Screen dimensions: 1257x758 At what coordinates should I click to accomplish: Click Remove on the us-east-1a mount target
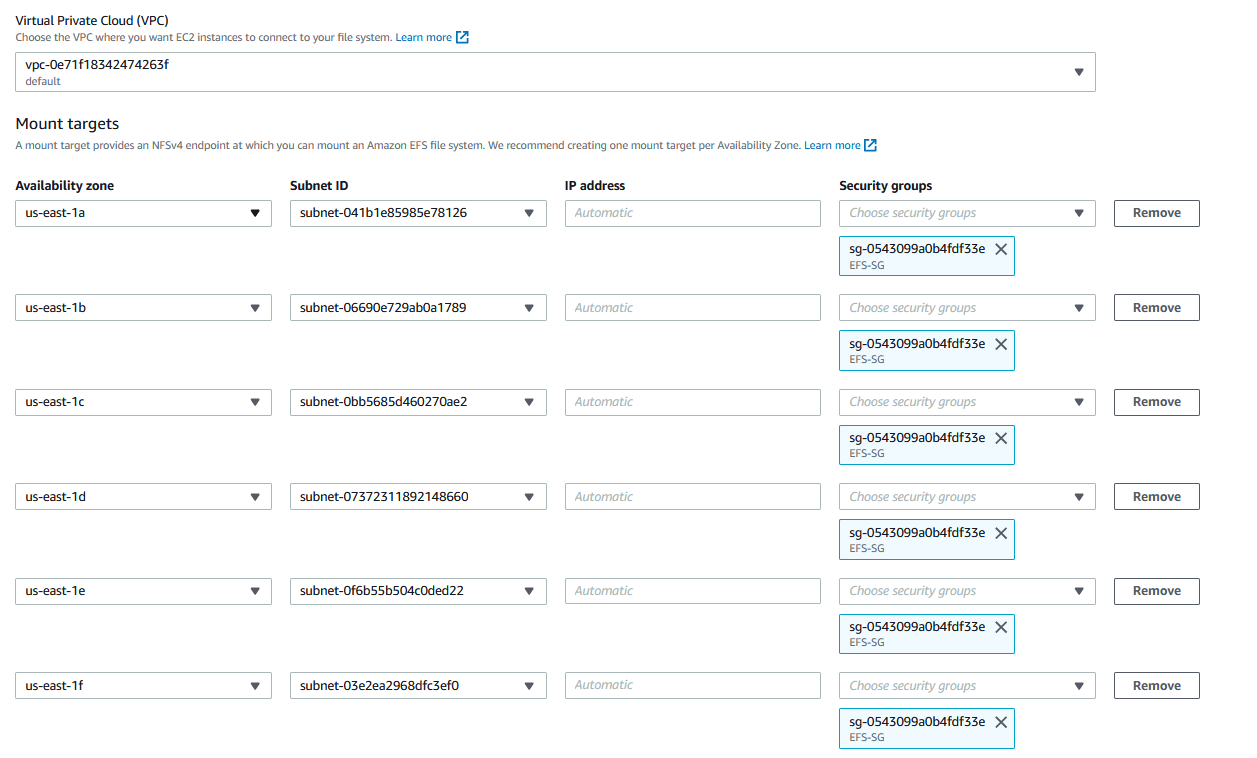[1156, 213]
